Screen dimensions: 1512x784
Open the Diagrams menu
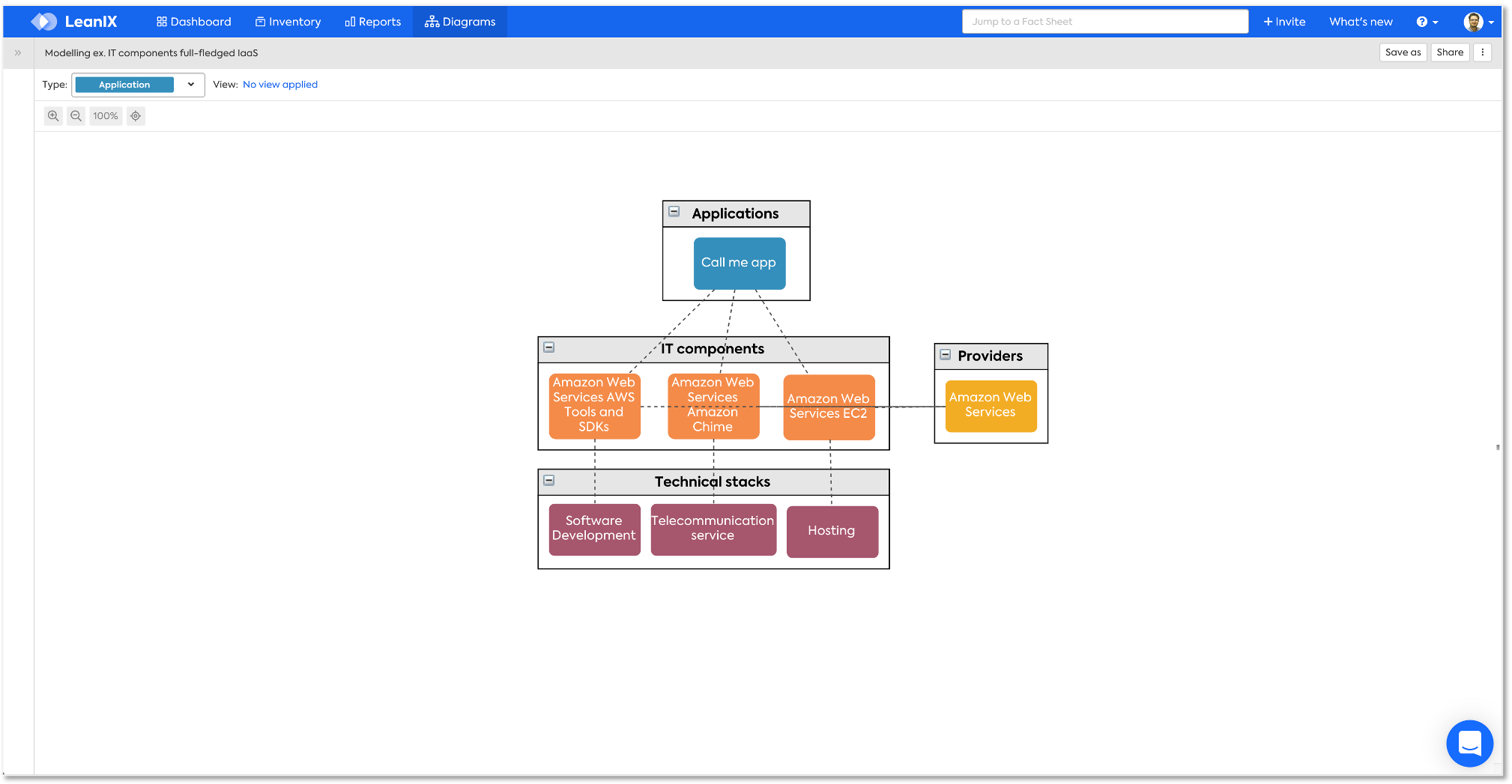(x=460, y=22)
